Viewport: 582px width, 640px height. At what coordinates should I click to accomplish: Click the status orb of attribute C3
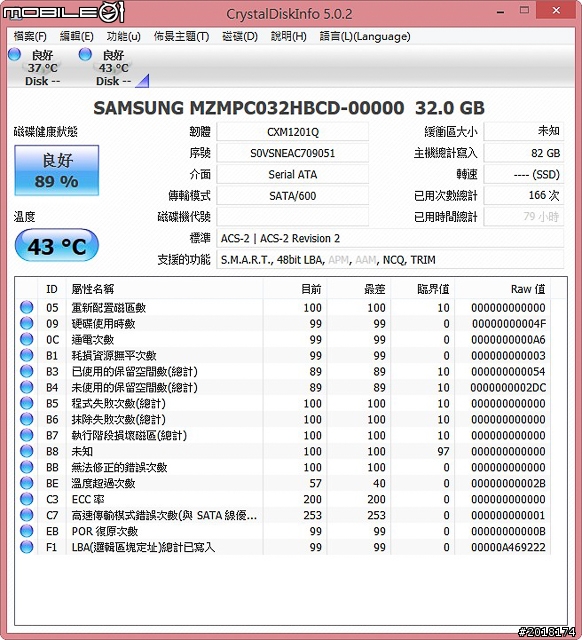click(x=27, y=499)
